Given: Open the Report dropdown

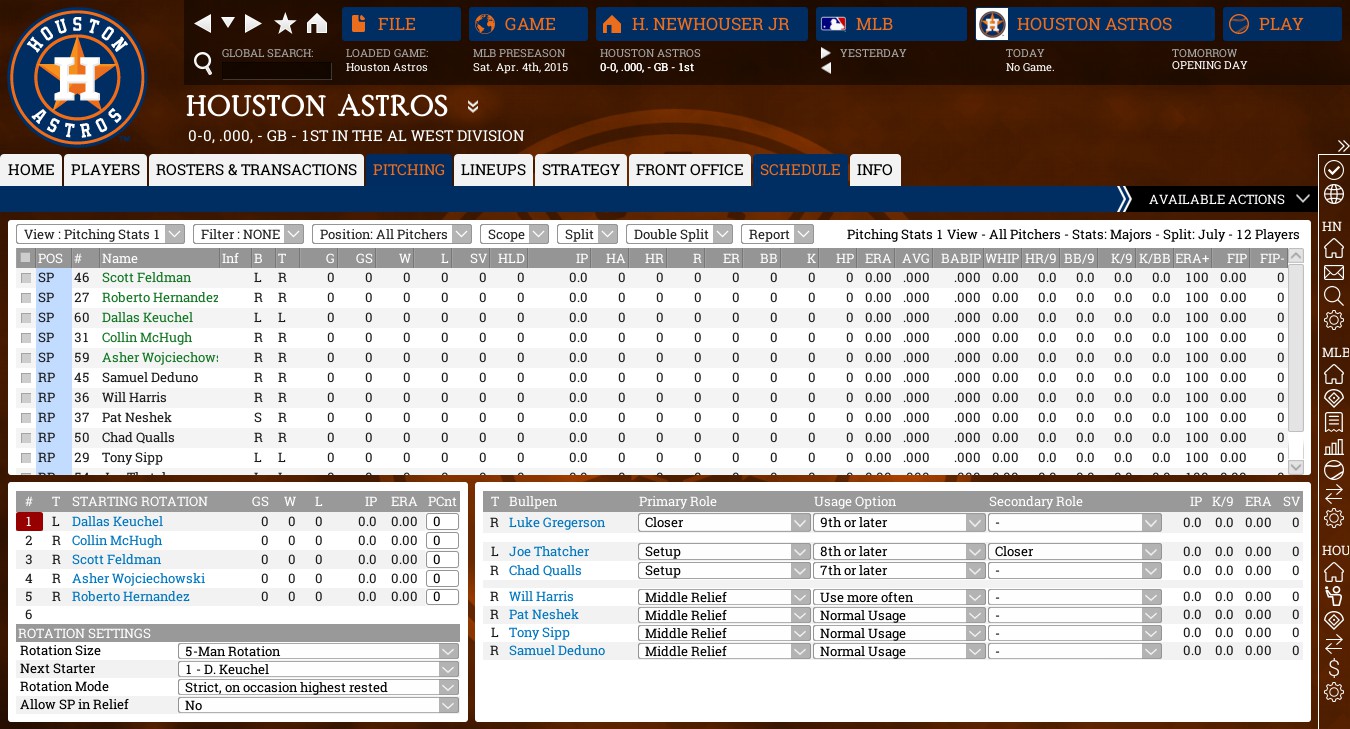Looking at the screenshot, I should coord(779,234).
